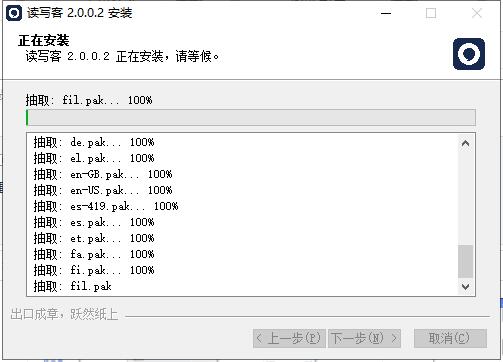Click the 上一步(P) back button
The width and height of the screenshot is (503, 362).
point(289,338)
